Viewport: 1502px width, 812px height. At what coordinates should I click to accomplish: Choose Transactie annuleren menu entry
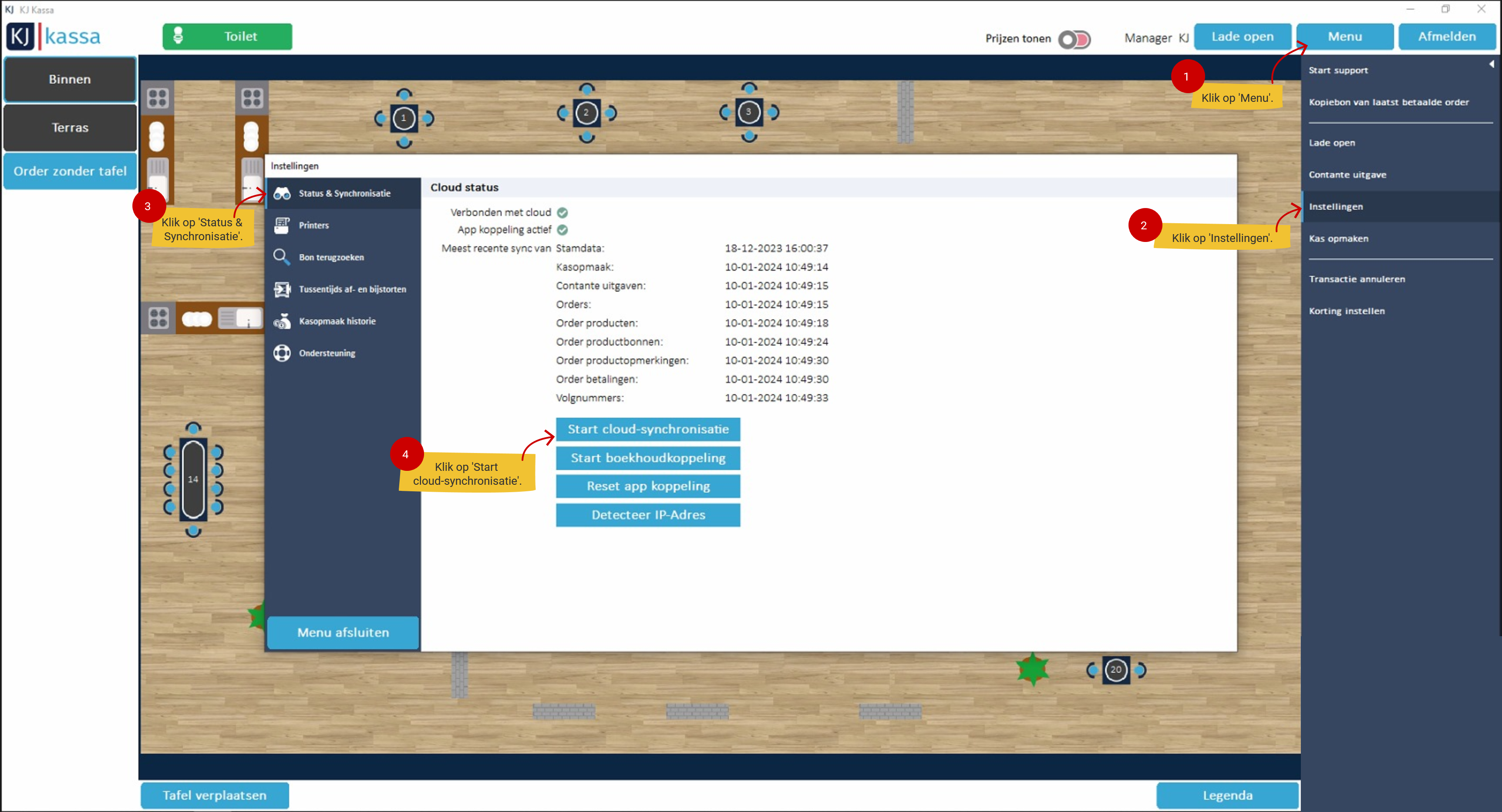click(x=1356, y=278)
